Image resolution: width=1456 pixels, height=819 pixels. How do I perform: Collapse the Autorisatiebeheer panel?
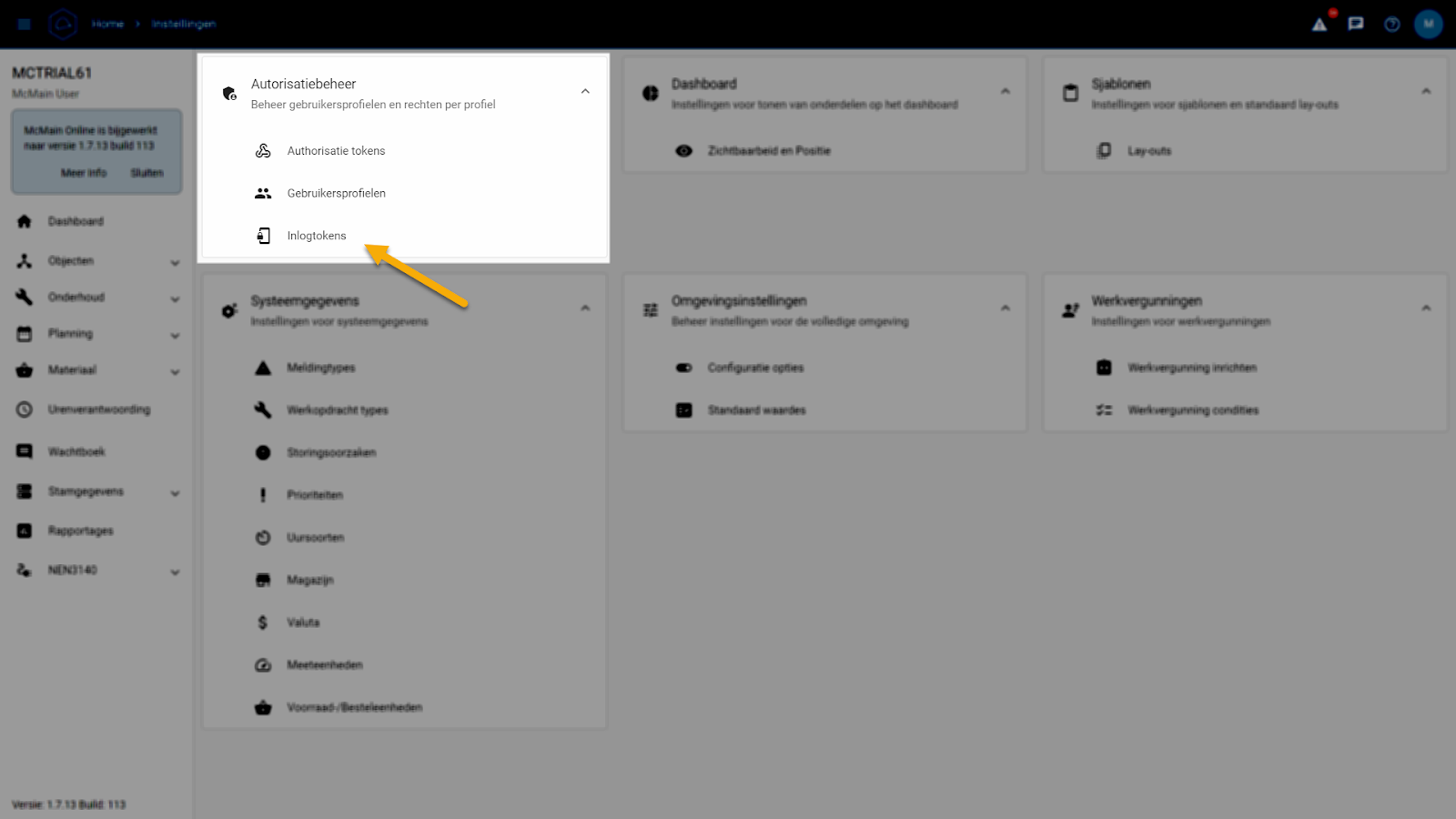[x=585, y=92]
